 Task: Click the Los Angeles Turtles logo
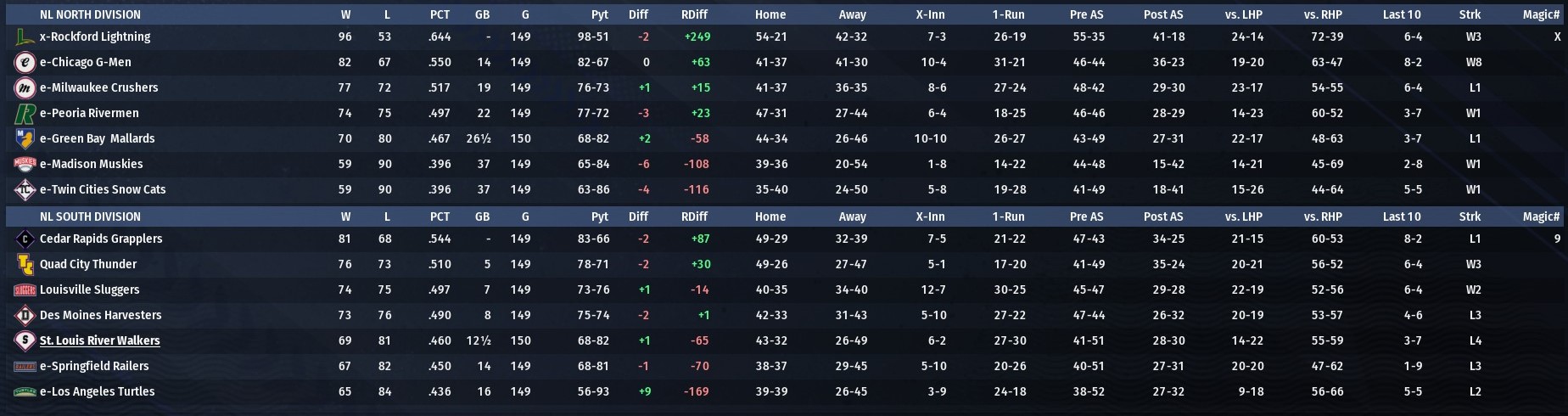[x=25, y=392]
